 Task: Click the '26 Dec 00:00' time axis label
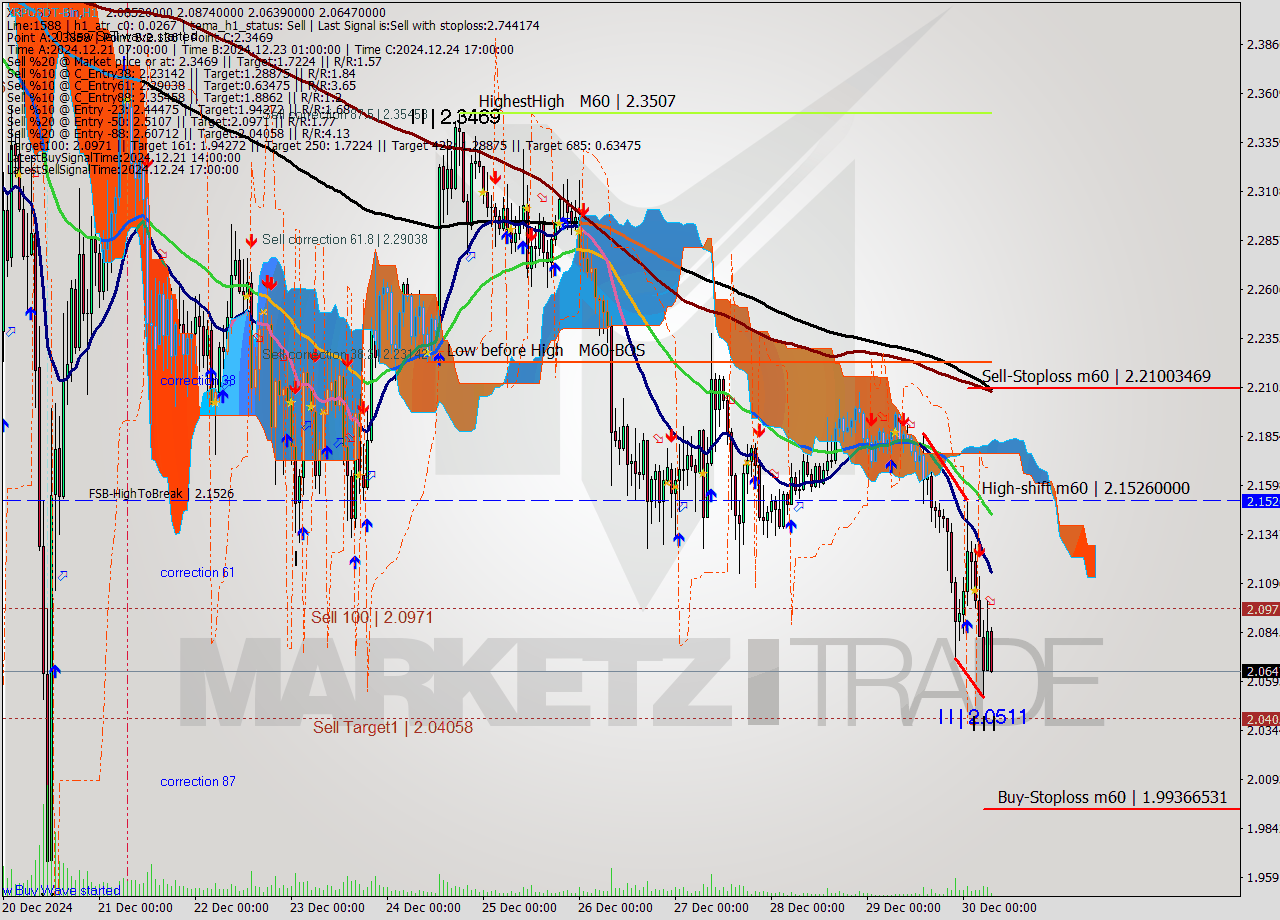click(615, 908)
